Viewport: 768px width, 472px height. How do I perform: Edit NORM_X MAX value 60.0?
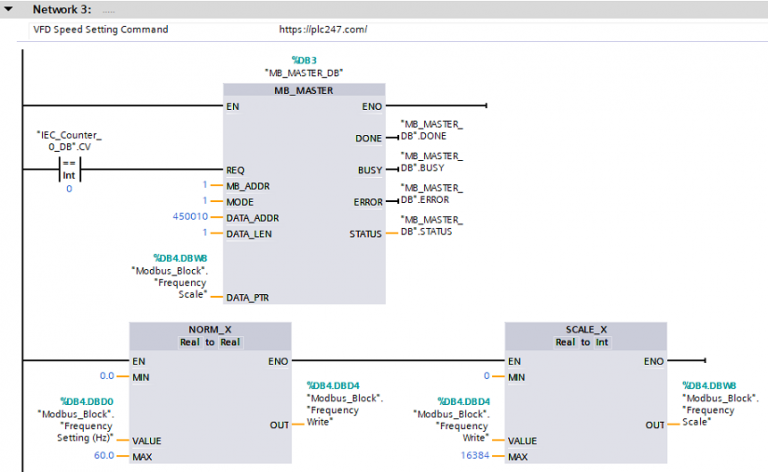104,456
